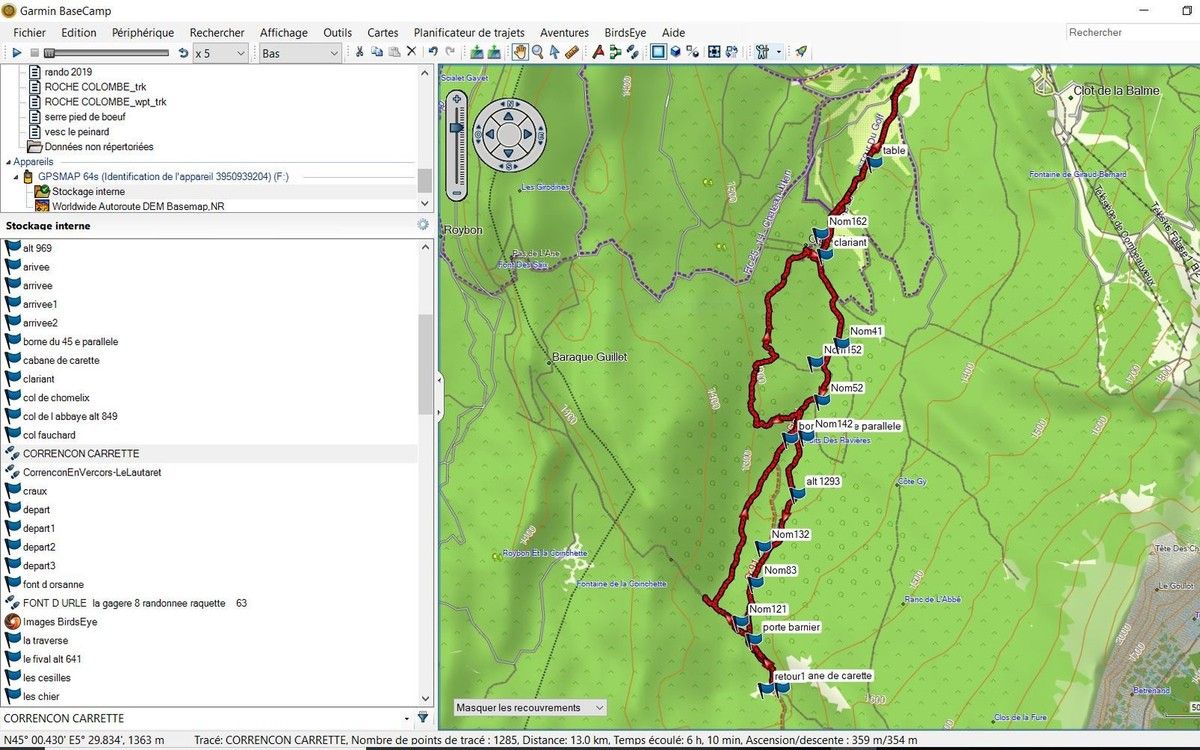Open the map detail level Bas dropdown

coord(300,53)
